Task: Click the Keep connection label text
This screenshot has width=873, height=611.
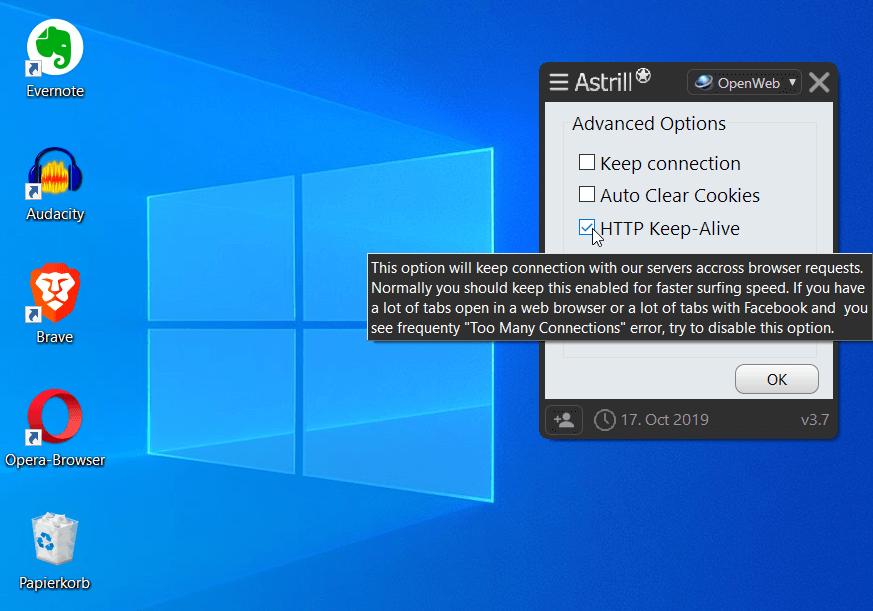Action: 670,163
